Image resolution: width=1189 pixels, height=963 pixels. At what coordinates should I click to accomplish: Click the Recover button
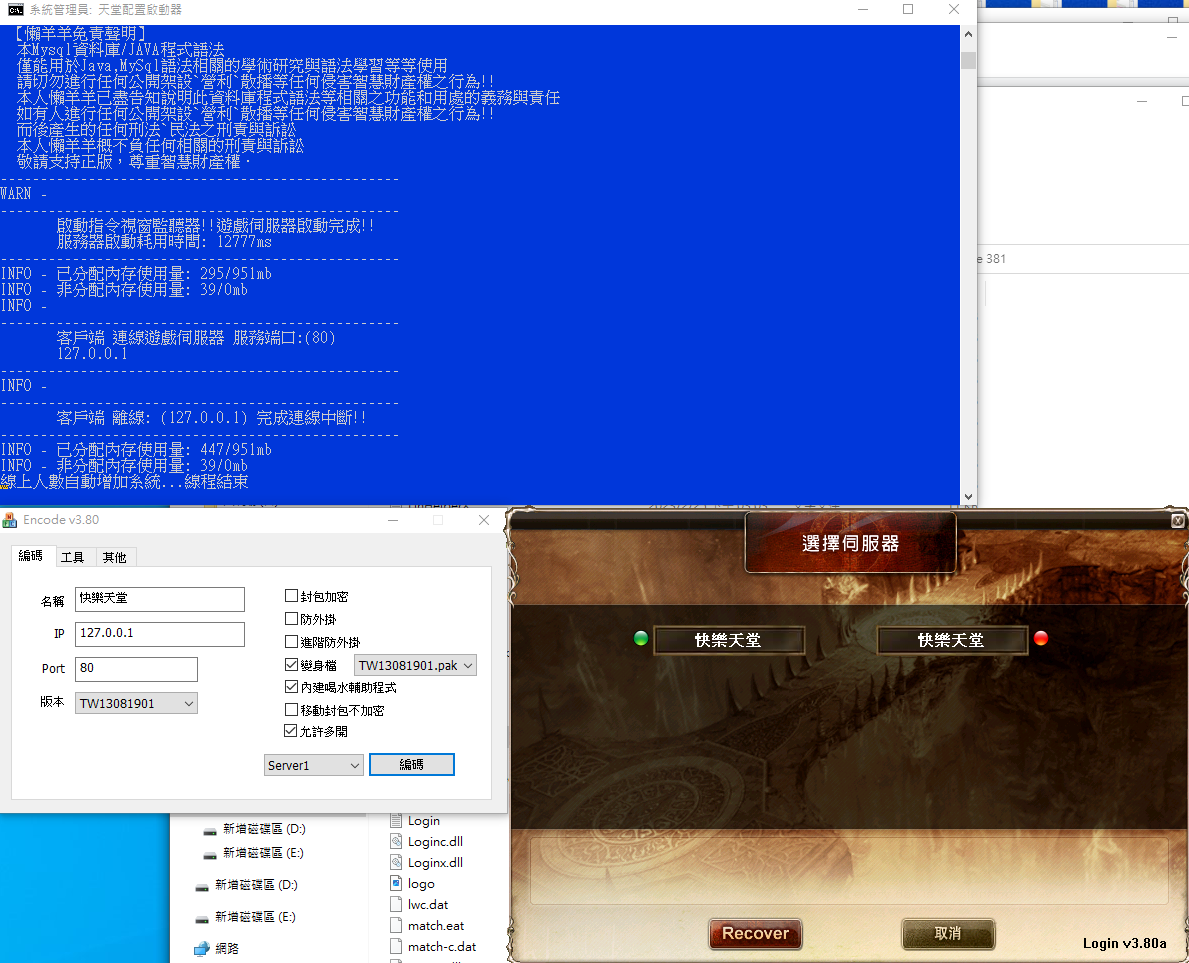click(755, 933)
